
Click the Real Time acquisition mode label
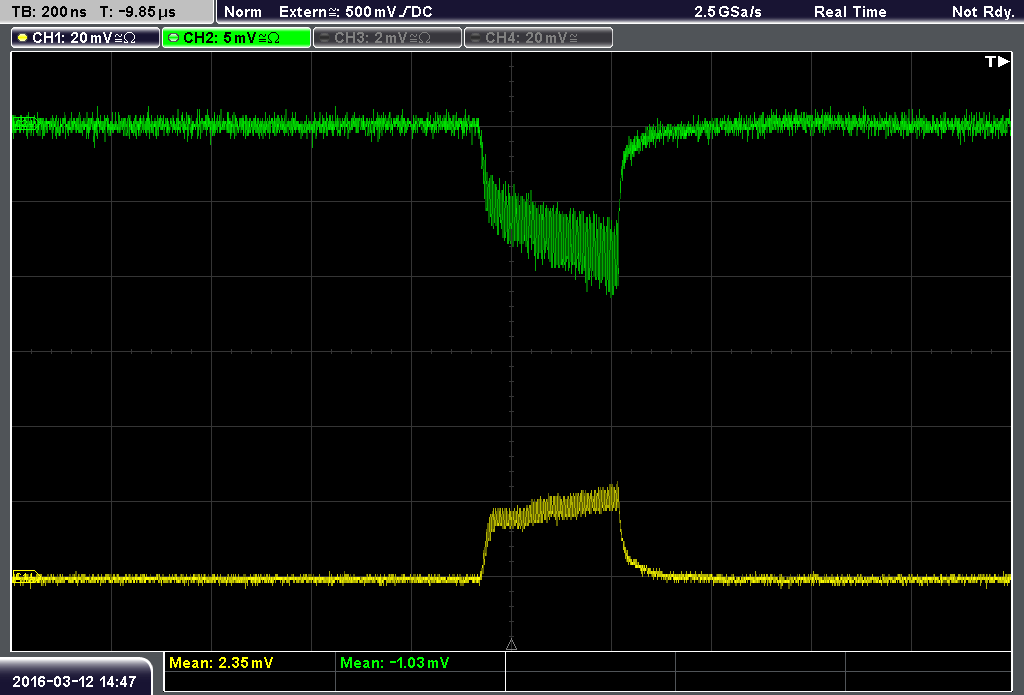(850, 12)
